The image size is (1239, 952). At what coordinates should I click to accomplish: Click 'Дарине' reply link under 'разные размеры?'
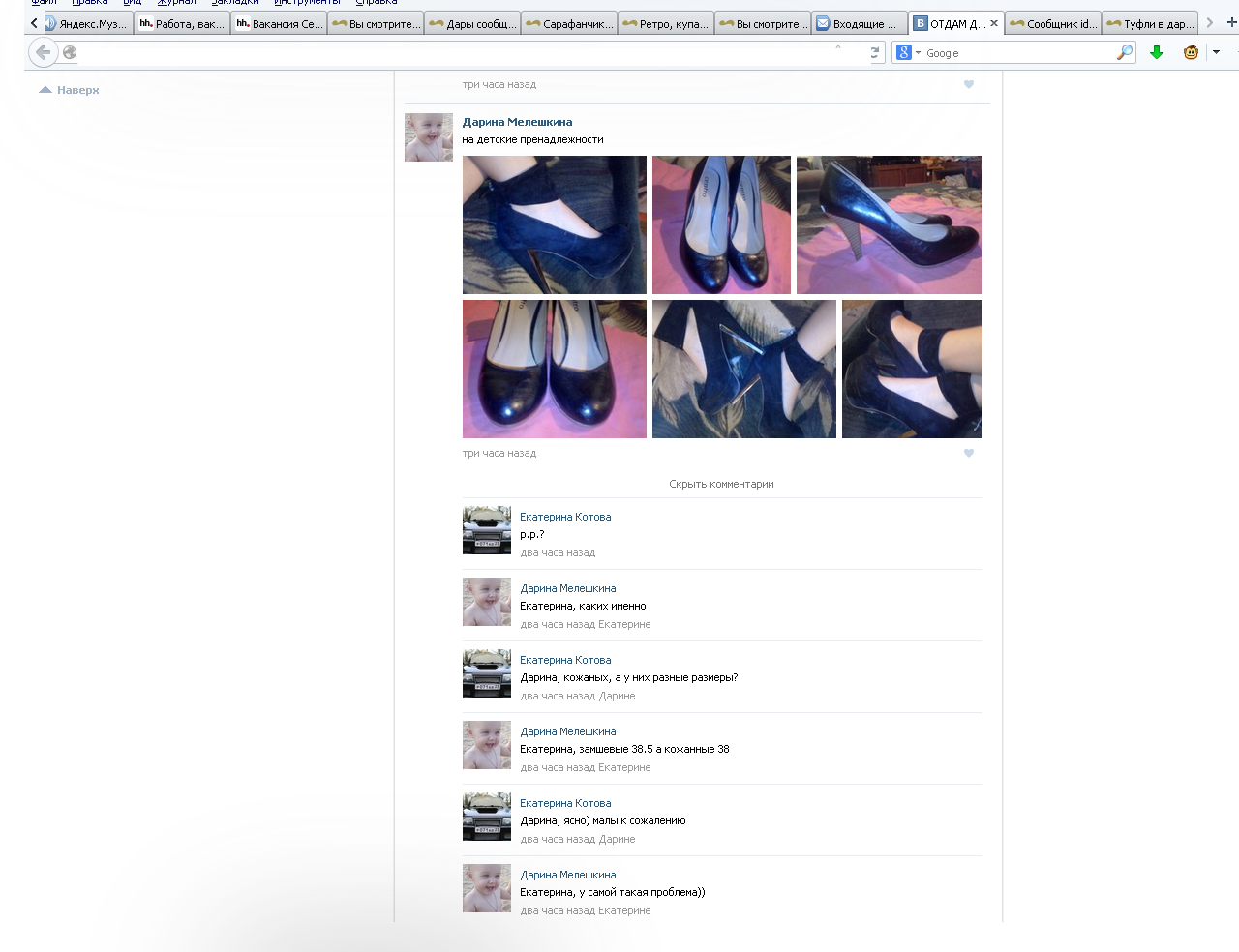(x=617, y=696)
